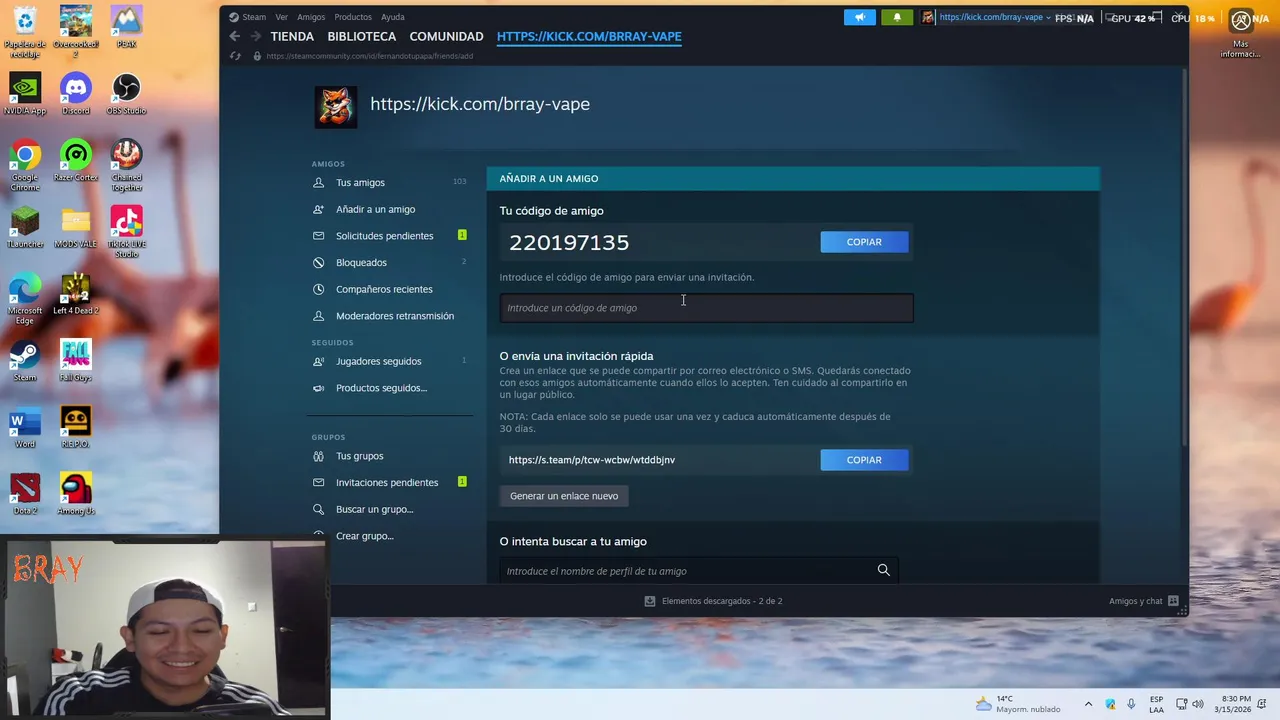Open Microsoft Edge desktop shortcut
Viewport: 1280px width, 720px height.
point(25,299)
